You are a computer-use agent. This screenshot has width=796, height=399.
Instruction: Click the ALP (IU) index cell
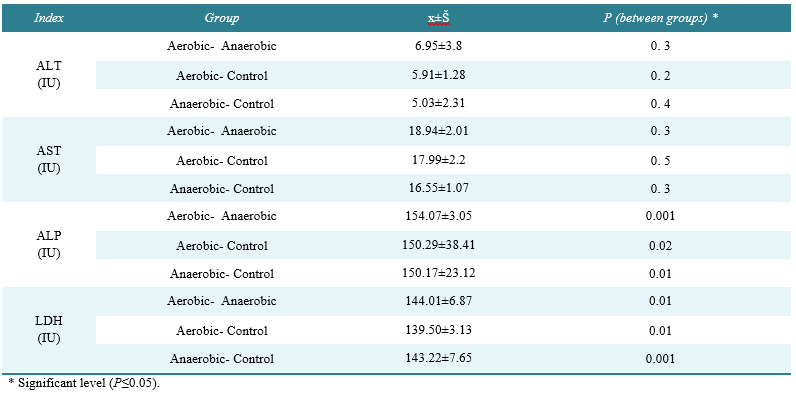49,244
